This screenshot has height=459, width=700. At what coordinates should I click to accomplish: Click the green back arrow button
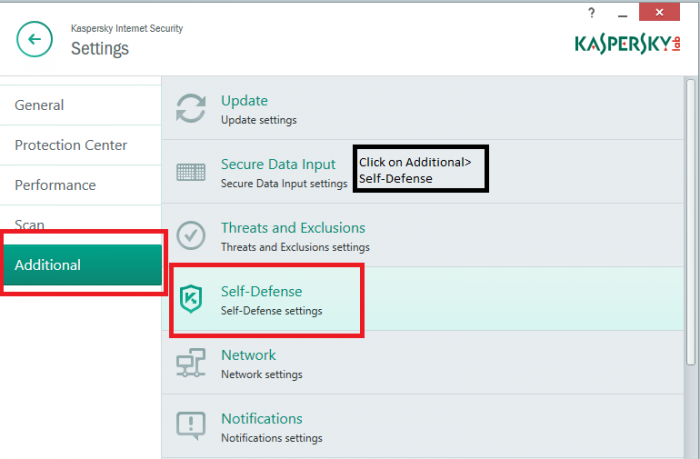pyautogui.click(x=35, y=40)
